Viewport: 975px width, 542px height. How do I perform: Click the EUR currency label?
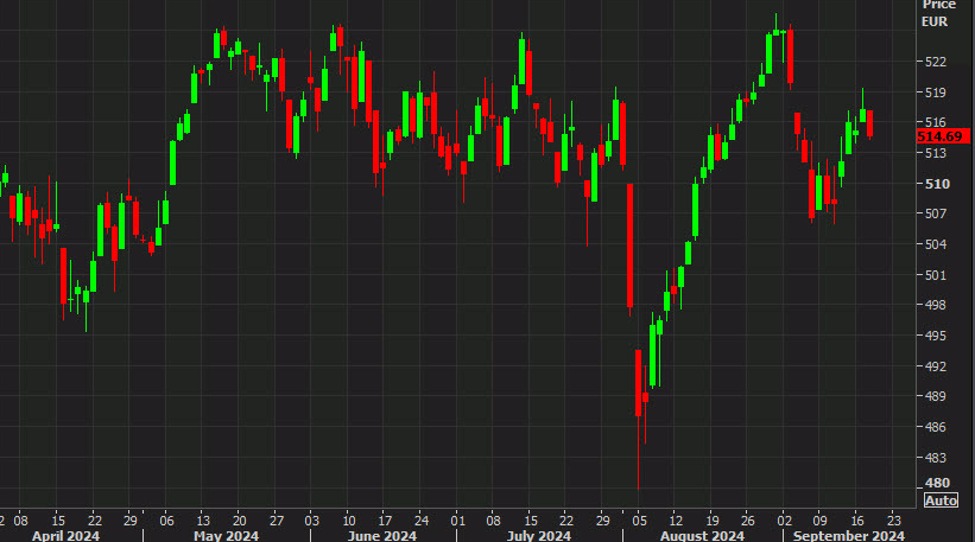pos(935,22)
